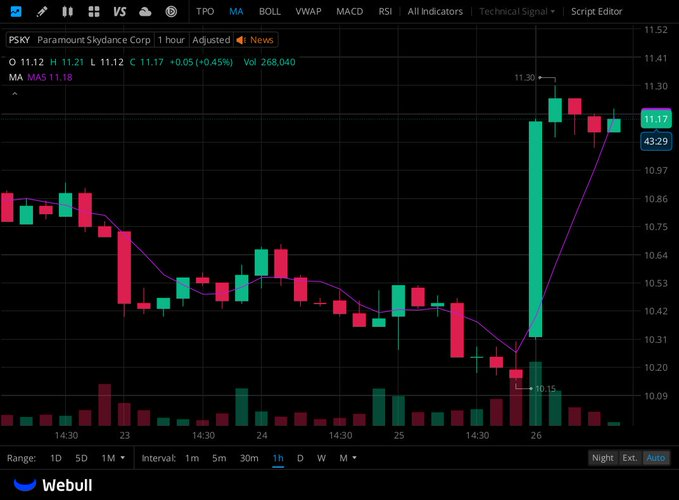Collapse the indicator legend with caret
The height and width of the screenshot is (500, 679).
[15, 94]
